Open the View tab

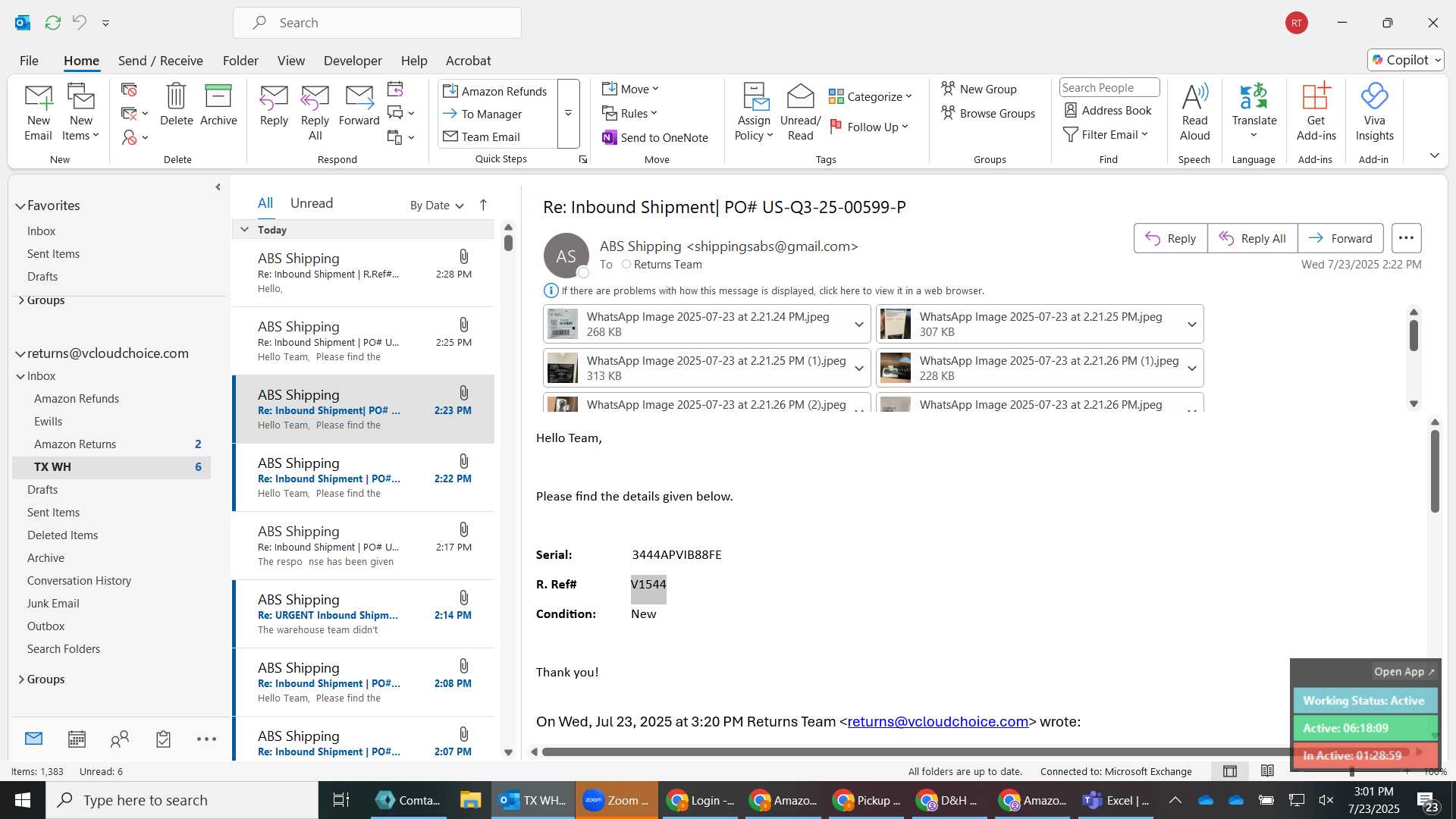point(290,61)
